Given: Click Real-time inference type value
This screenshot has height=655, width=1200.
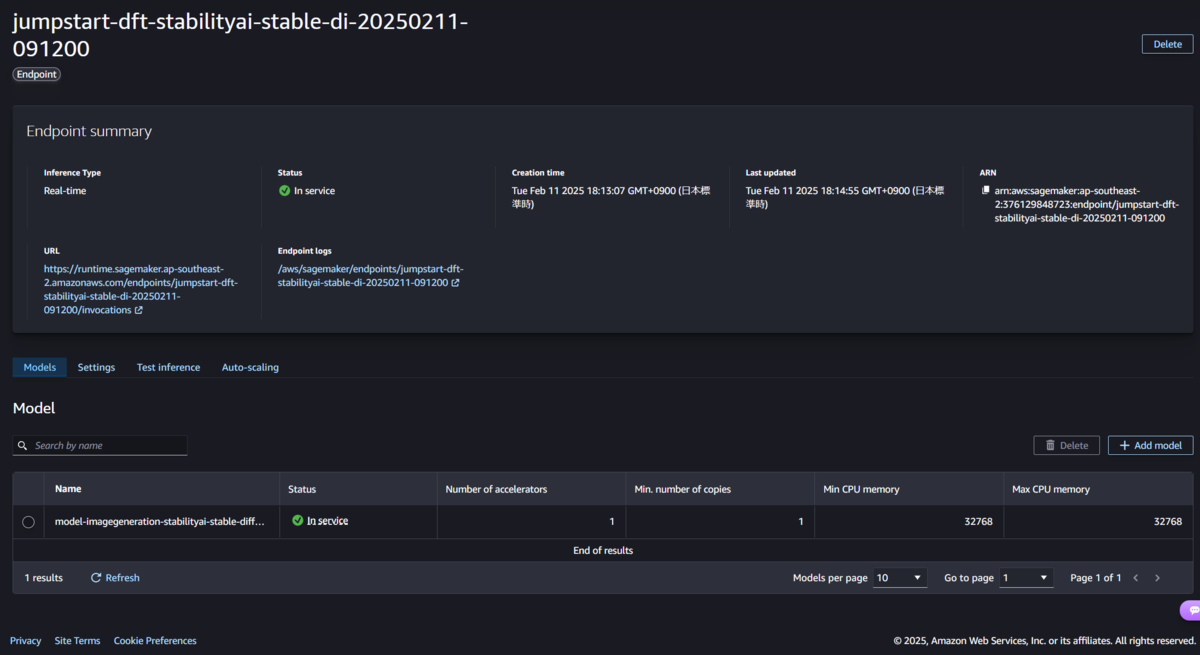Looking at the screenshot, I should click(x=65, y=190).
